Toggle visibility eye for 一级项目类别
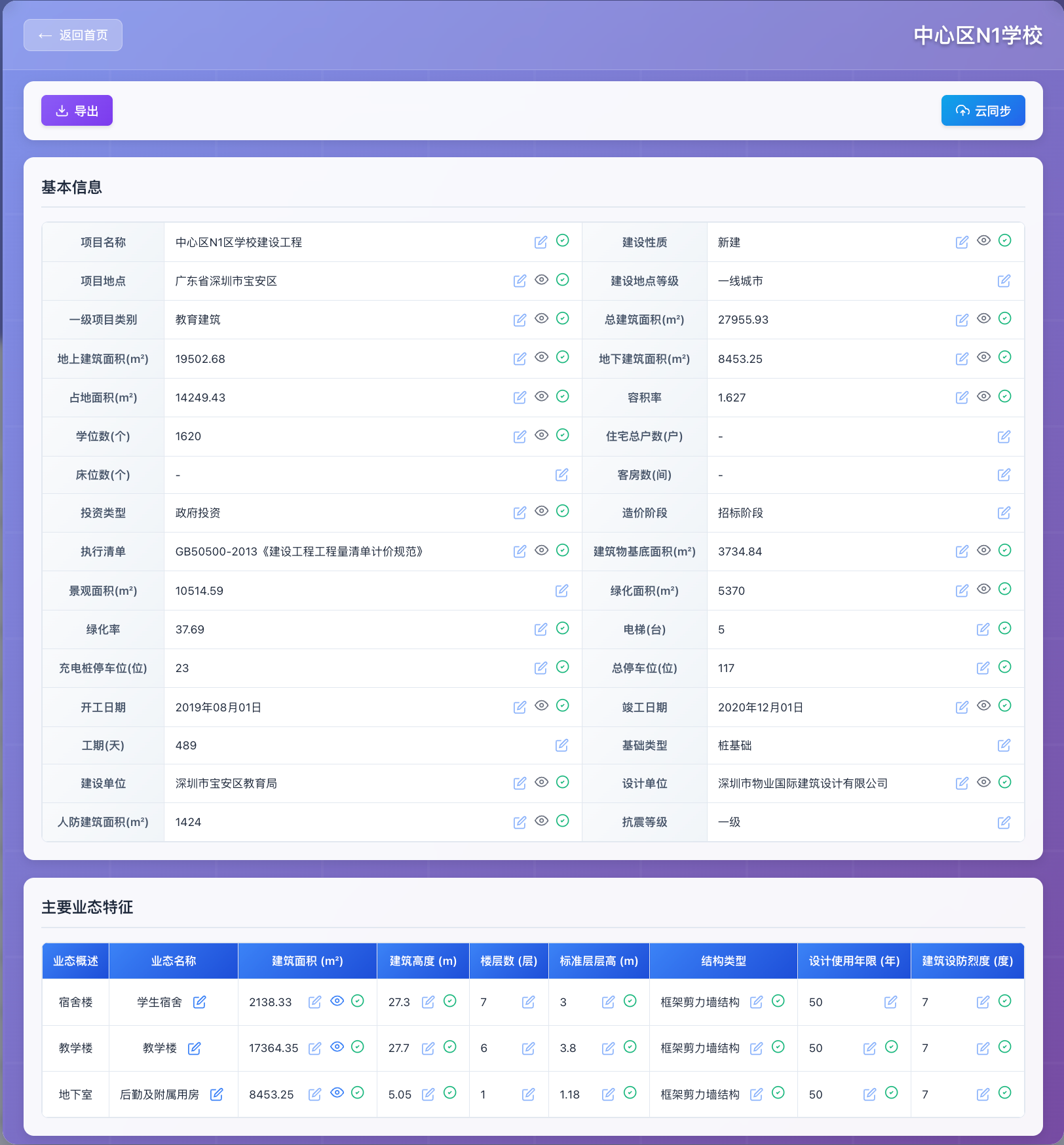Viewport: 1064px width, 1145px height. click(541, 318)
